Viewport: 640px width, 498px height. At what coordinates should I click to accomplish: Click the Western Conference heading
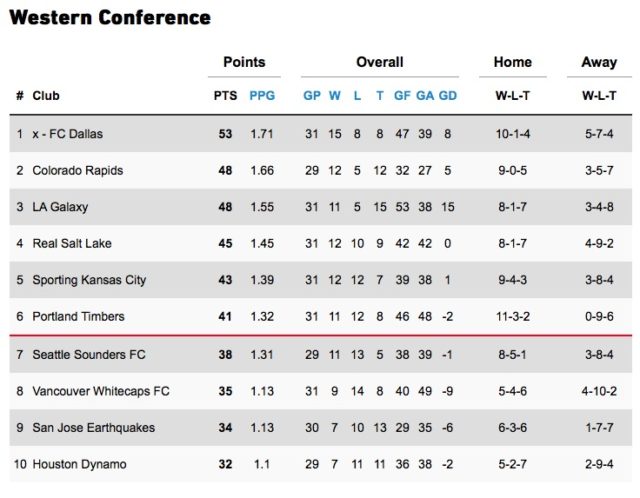click(x=110, y=18)
